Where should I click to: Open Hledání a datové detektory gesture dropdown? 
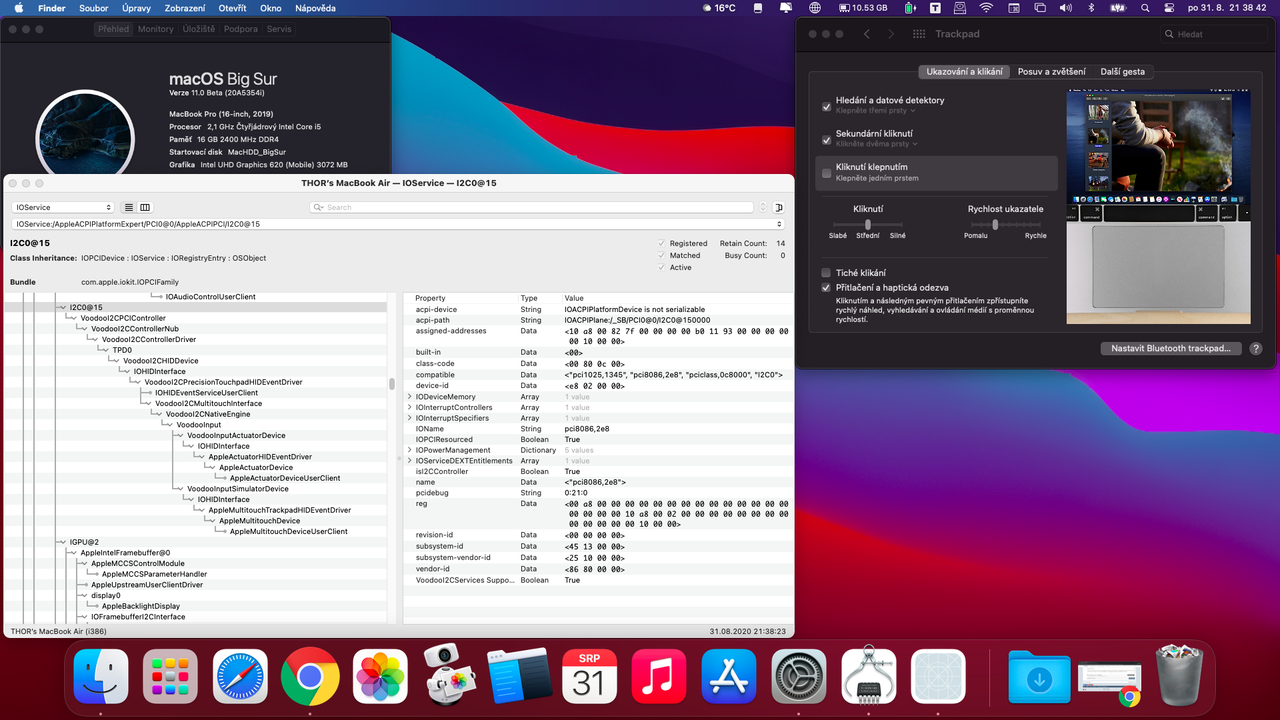[x=874, y=111]
